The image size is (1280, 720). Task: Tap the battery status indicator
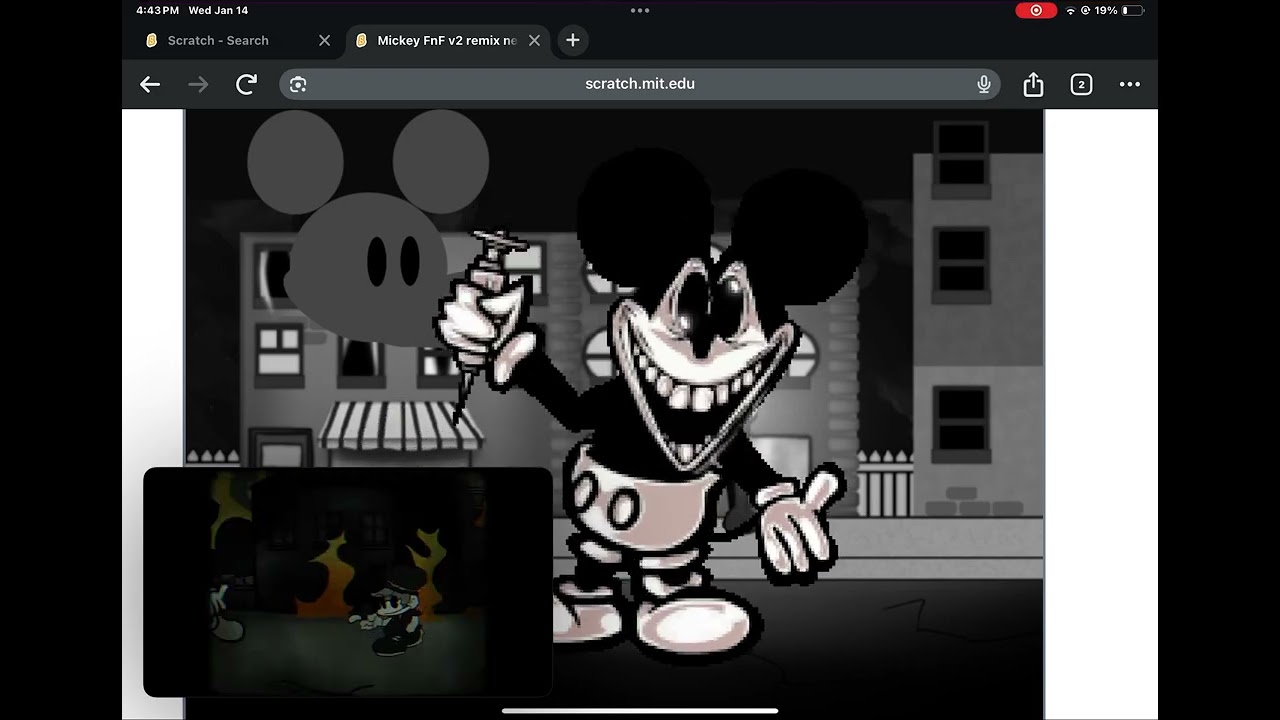[x=1132, y=10]
